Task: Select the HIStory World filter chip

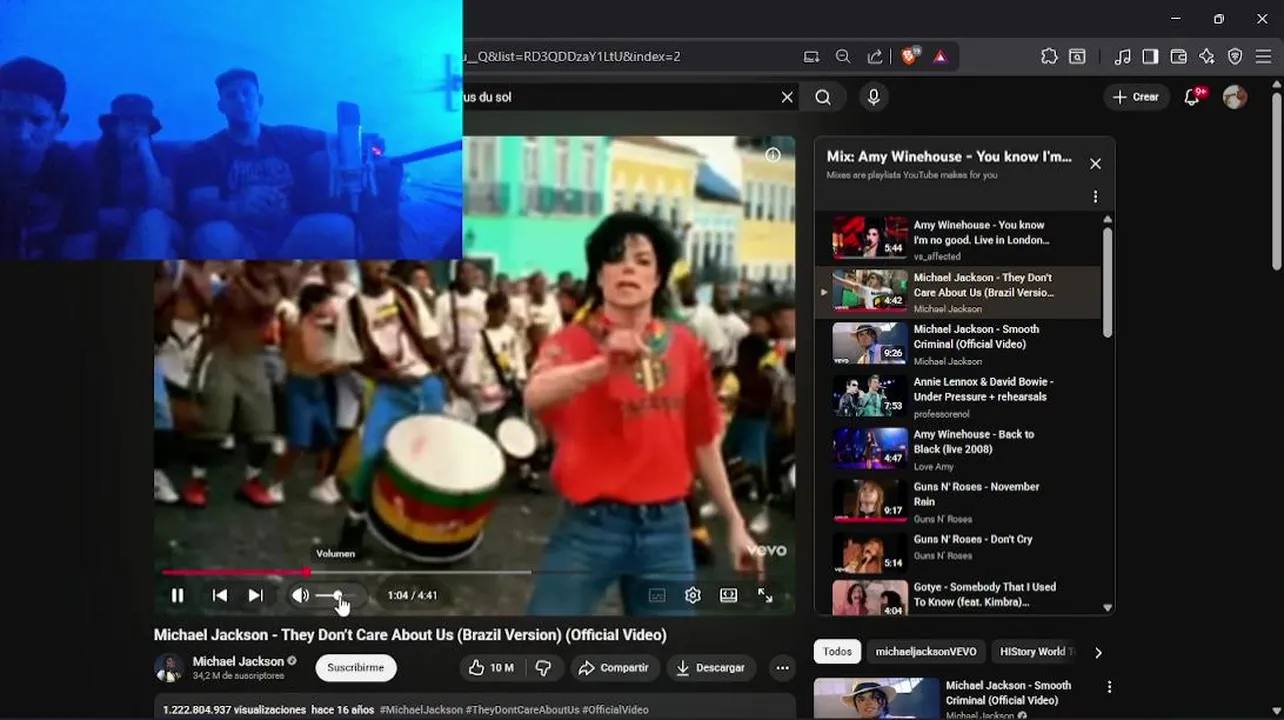Action: pos(1035,652)
